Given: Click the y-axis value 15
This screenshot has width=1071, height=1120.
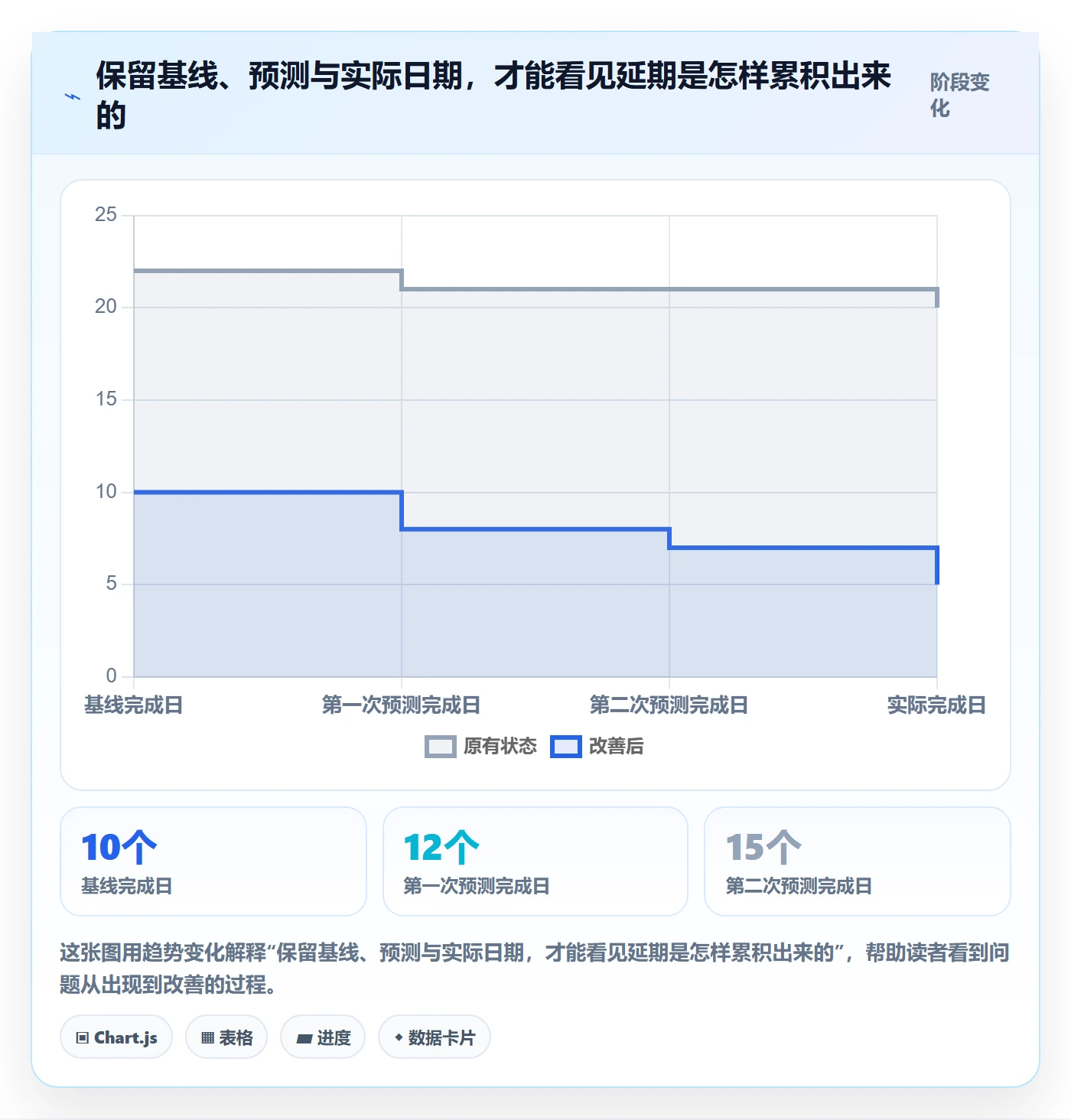Looking at the screenshot, I should 106,399.
